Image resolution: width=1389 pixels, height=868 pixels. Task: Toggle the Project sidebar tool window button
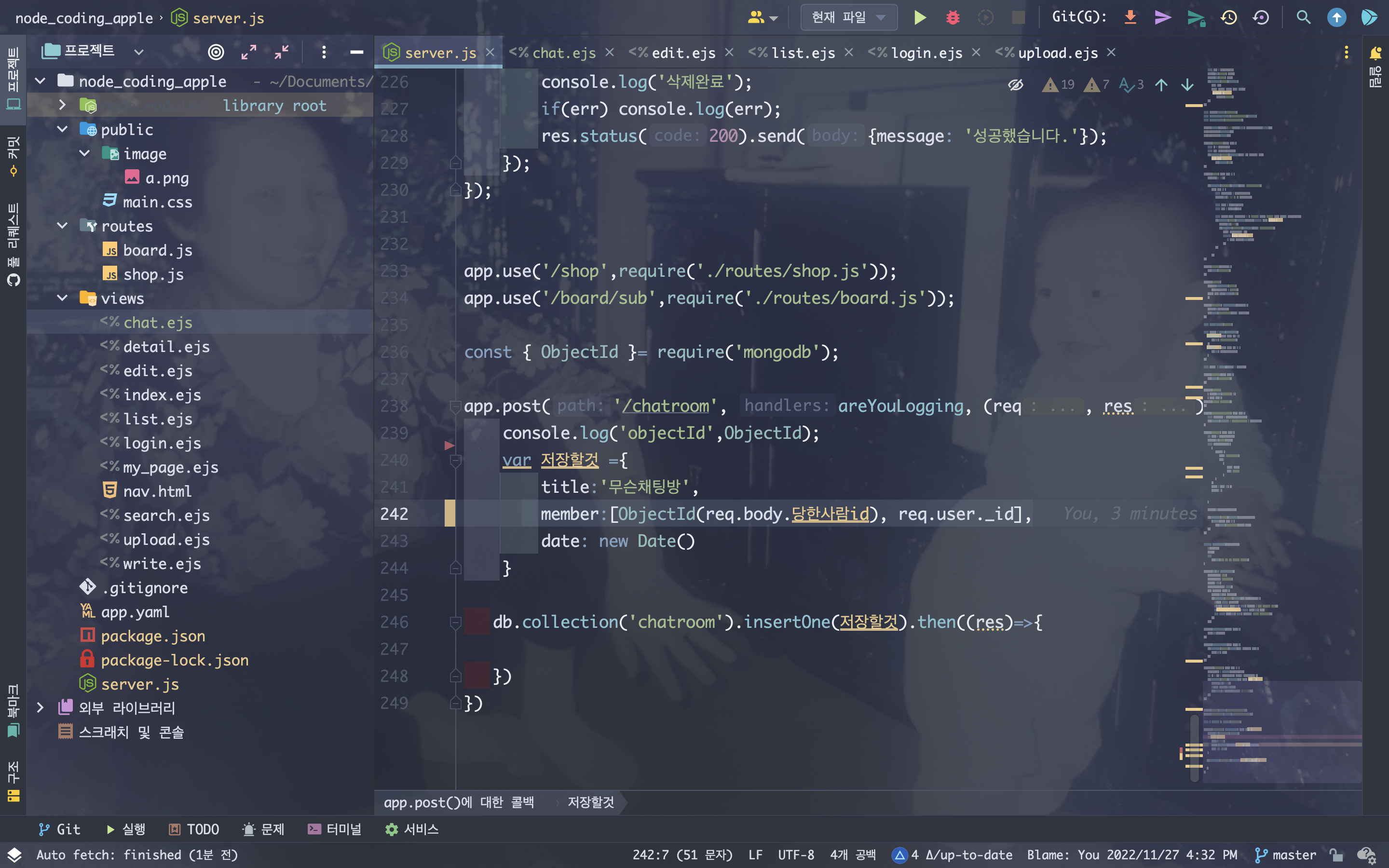[13, 79]
